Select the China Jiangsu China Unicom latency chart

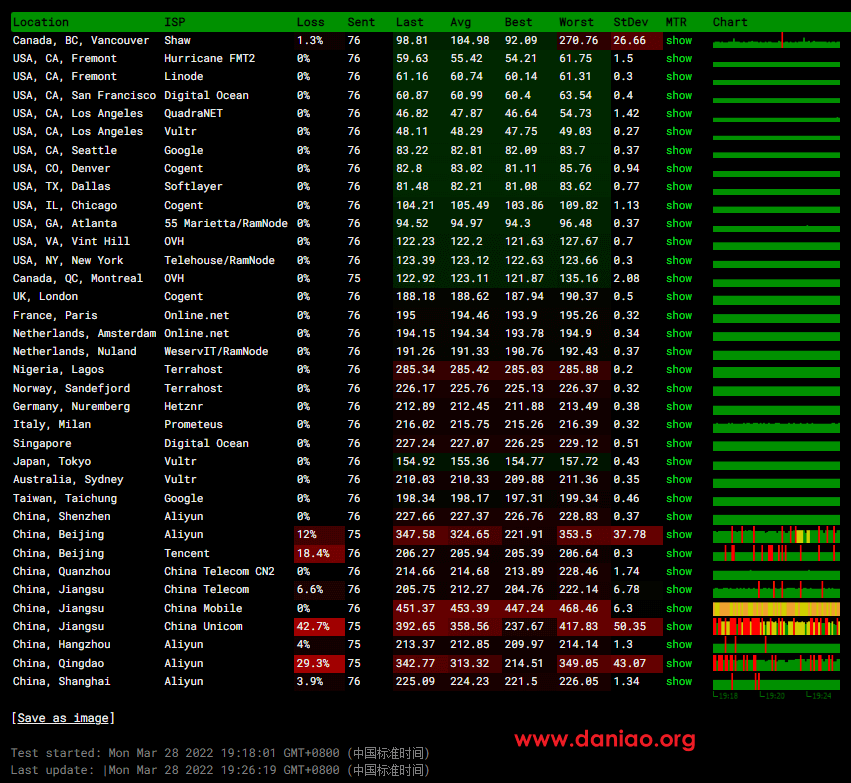click(x=776, y=627)
